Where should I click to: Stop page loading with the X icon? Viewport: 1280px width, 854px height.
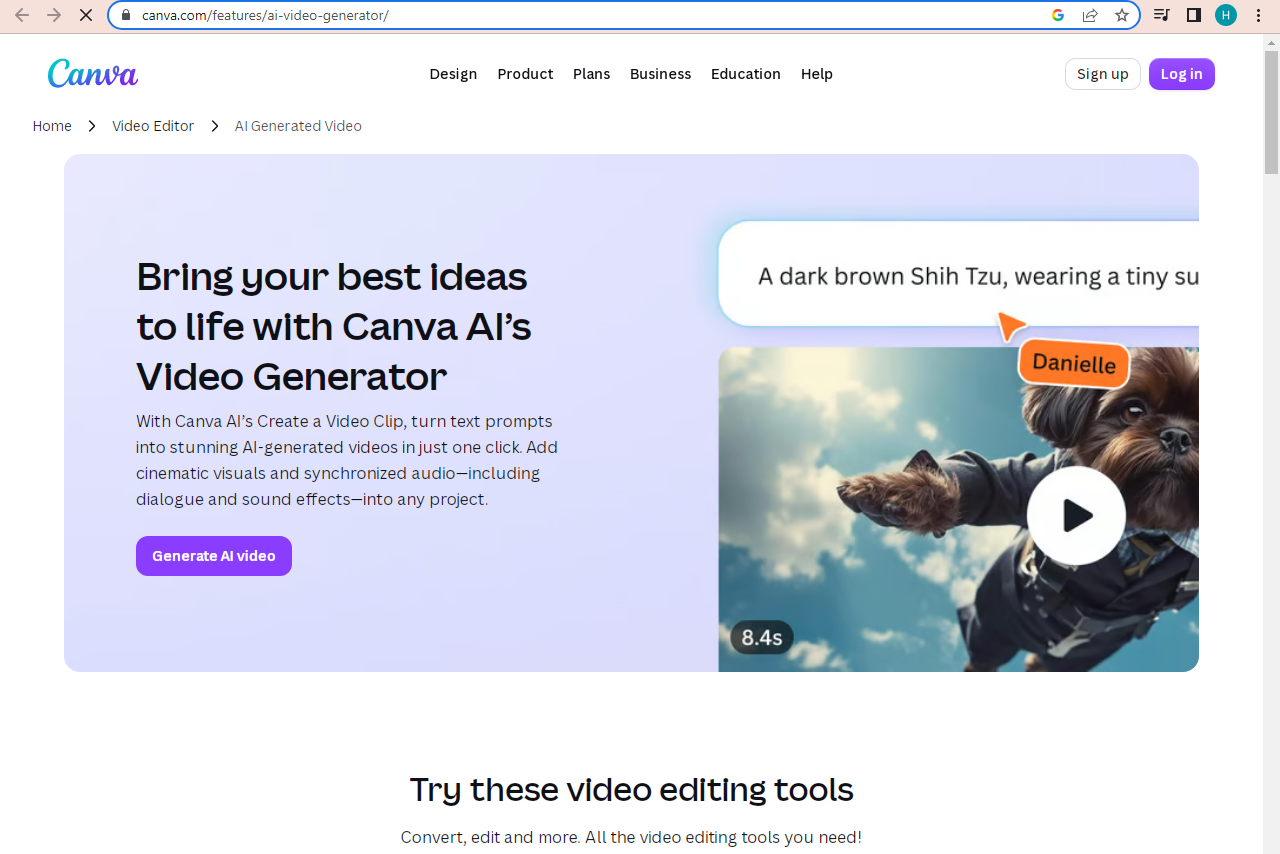86,15
